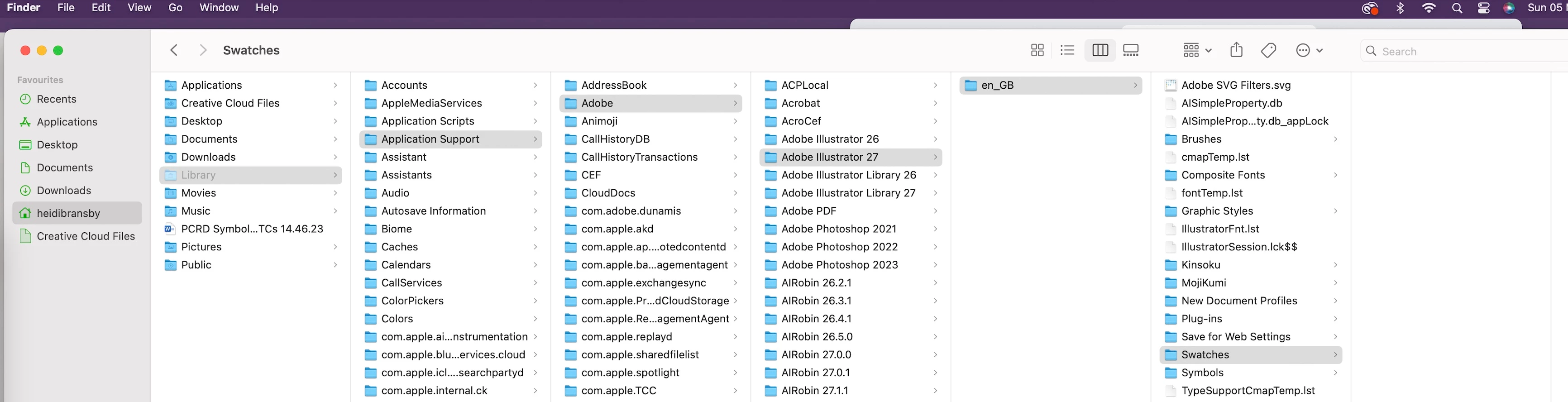Select the TypeSupportCmapTemp.lst file
The height and width of the screenshot is (402, 1568).
coord(1251,390)
